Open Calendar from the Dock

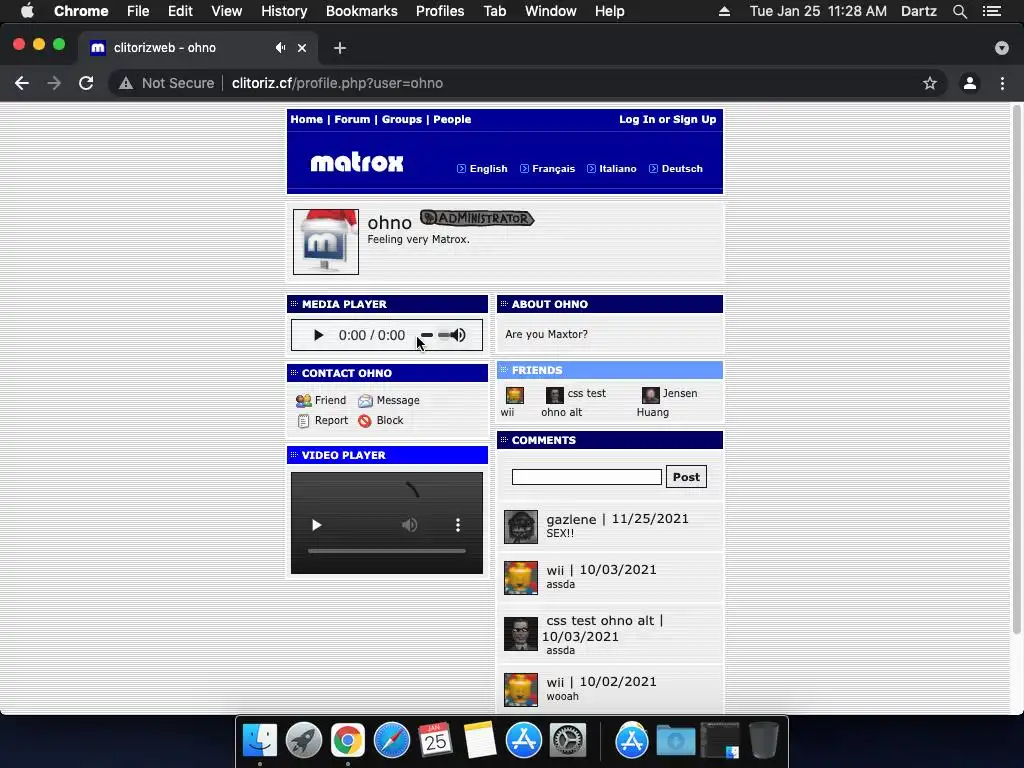(x=436, y=741)
